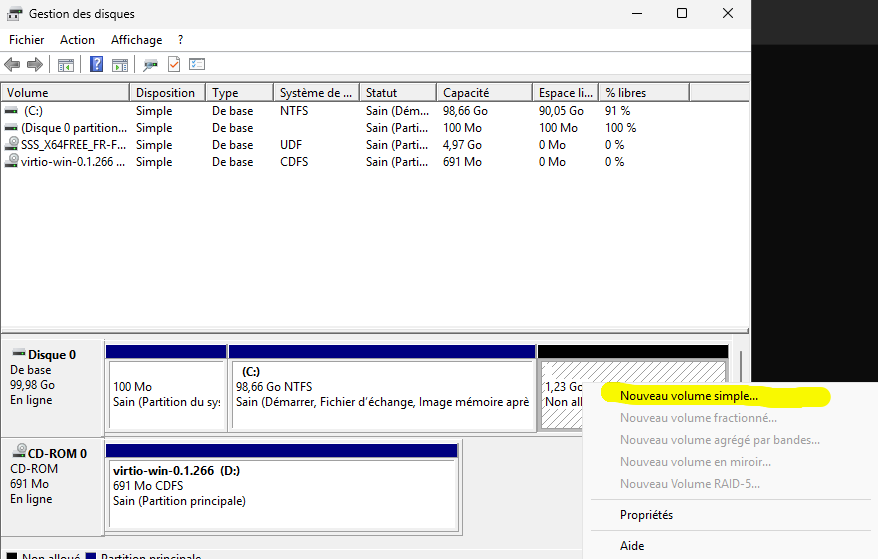Click the show/hide console tree icon
The height and width of the screenshot is (559, 878).
tap(66, 65)
